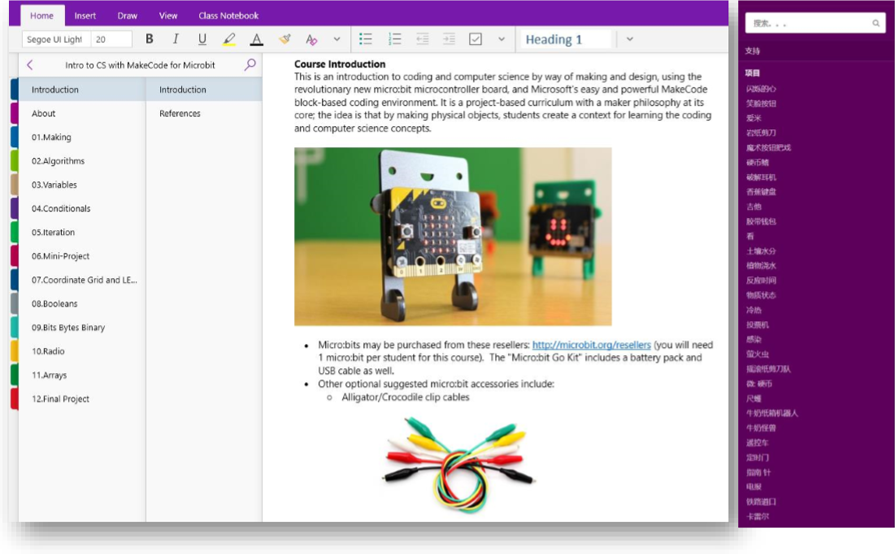Image resolution: width=895 pixels, height=554 pixels.
Task: Open the 11.Arrays section
Action: [82, 375]
